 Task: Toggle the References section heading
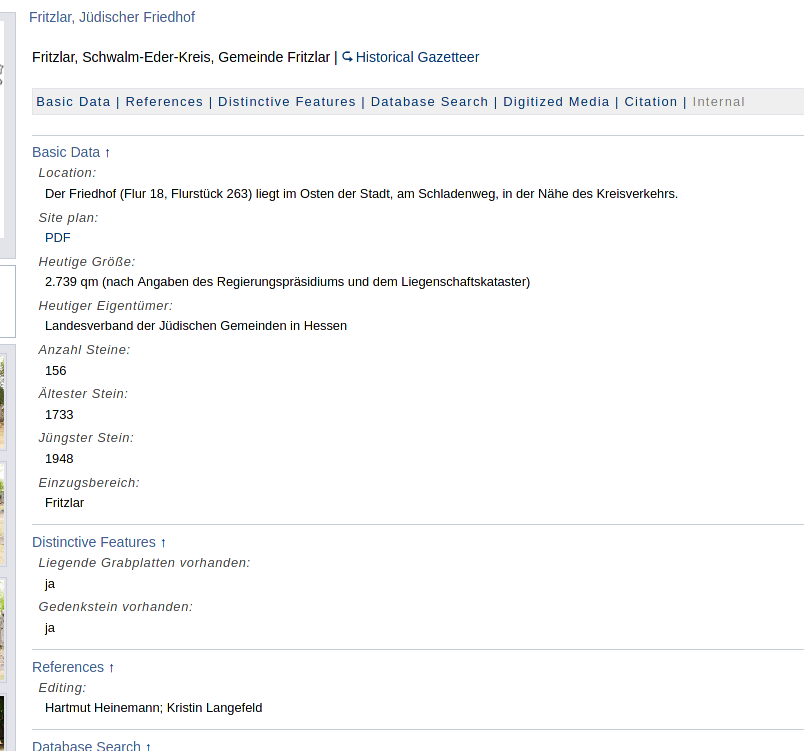pyautogui.click(x=68, y=668)
